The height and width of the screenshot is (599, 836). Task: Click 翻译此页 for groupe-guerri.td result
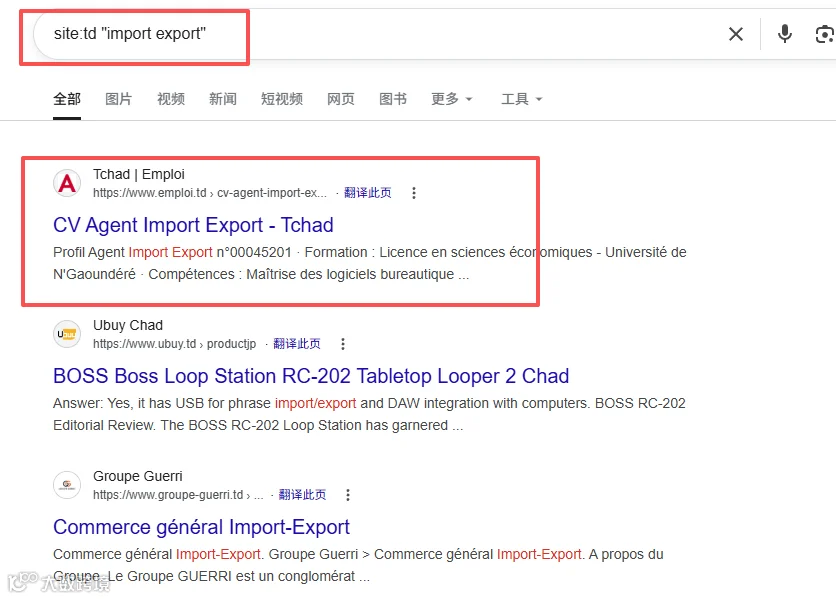pos(302,494)
